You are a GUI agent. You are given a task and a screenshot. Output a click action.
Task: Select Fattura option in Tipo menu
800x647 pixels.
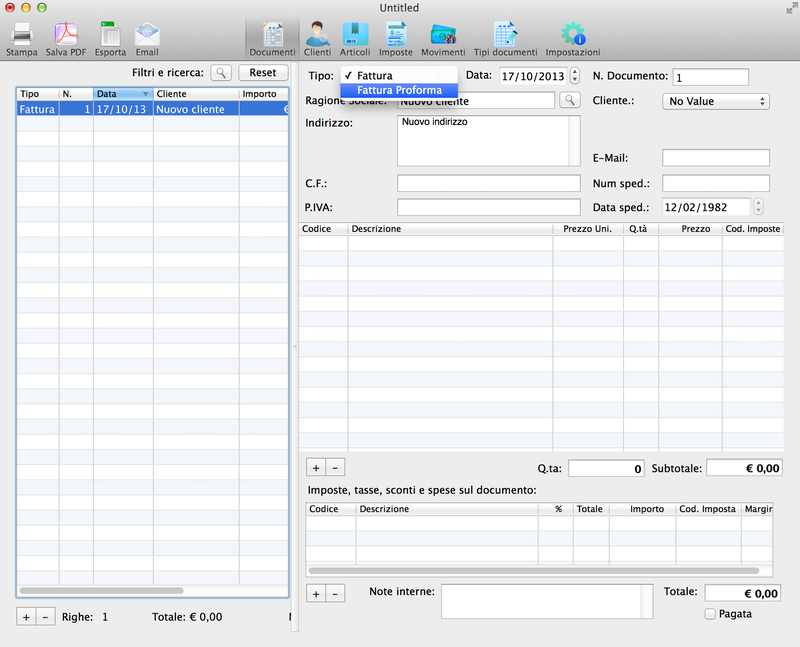tap(399, 76)
